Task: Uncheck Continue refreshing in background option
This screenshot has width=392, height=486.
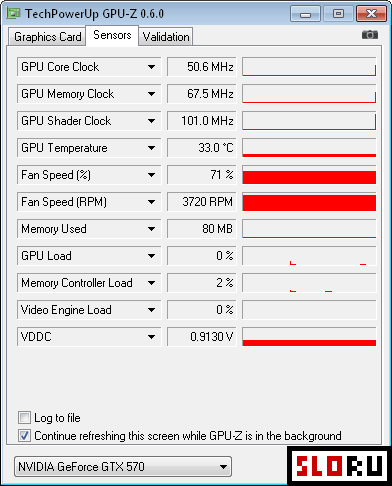Action: pos(24,436)
